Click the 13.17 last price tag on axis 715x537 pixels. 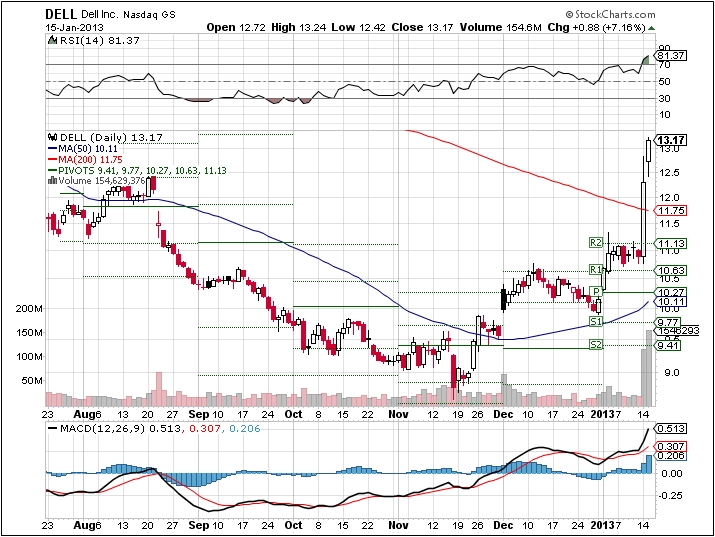pos(671,139)
